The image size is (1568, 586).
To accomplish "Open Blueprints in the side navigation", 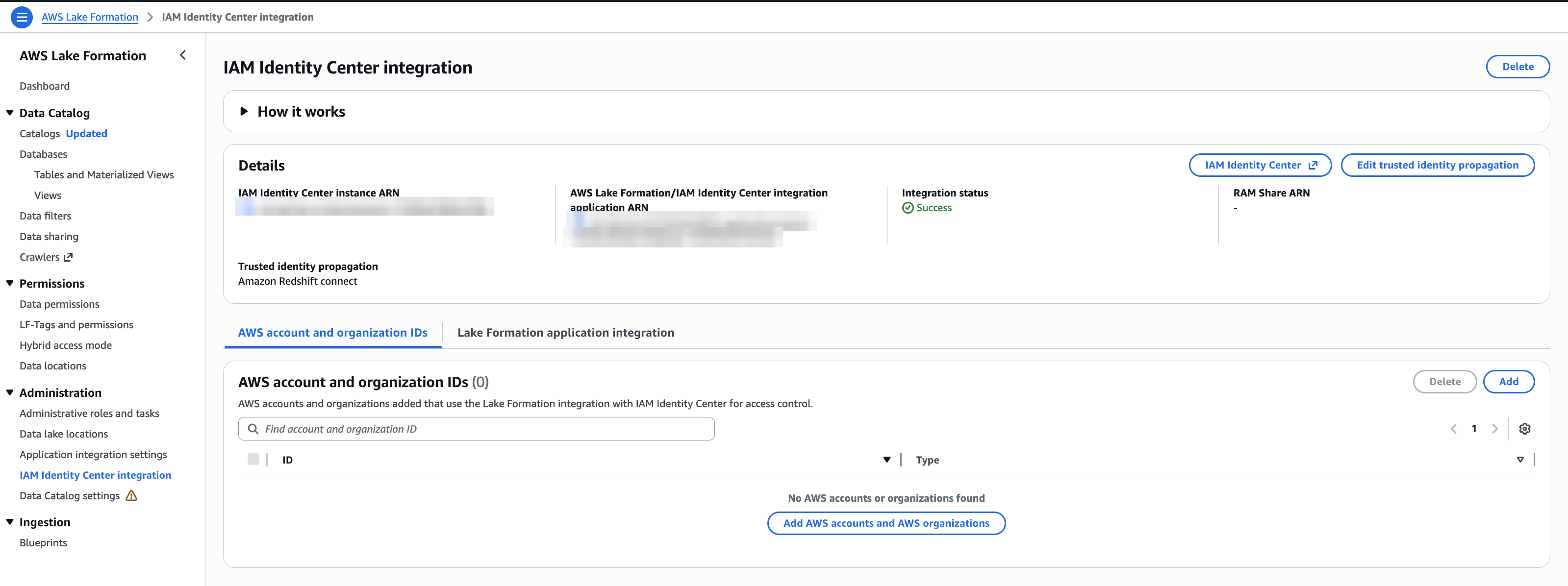I will pos(43,543).
